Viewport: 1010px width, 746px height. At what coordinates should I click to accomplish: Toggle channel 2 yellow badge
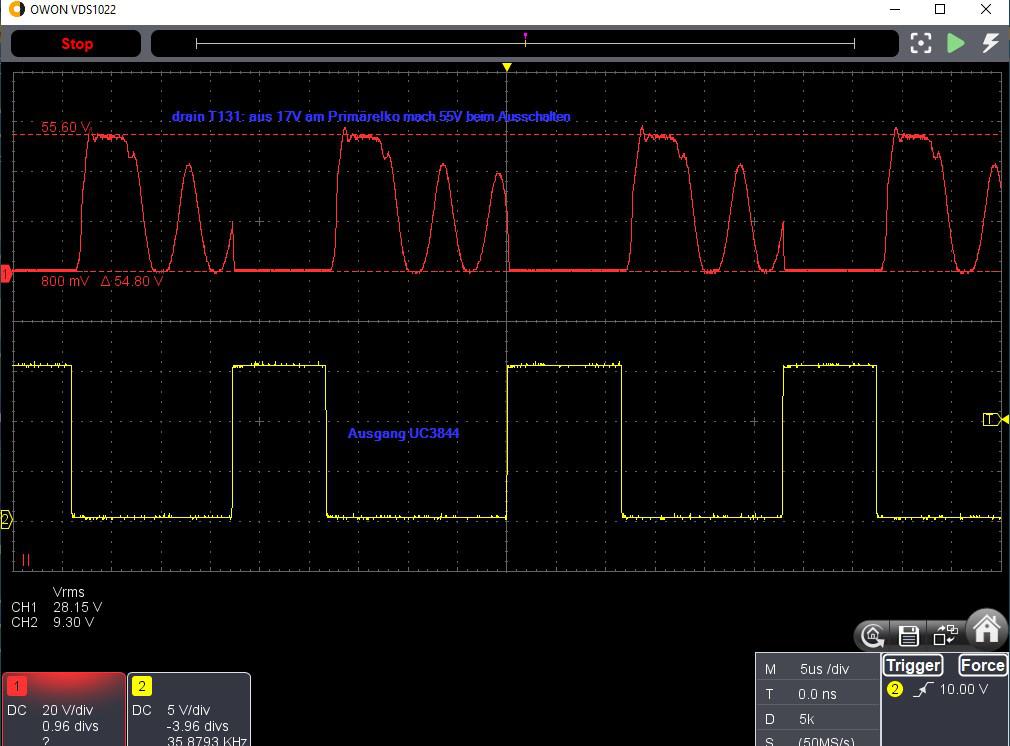click(x=142, y=686)
